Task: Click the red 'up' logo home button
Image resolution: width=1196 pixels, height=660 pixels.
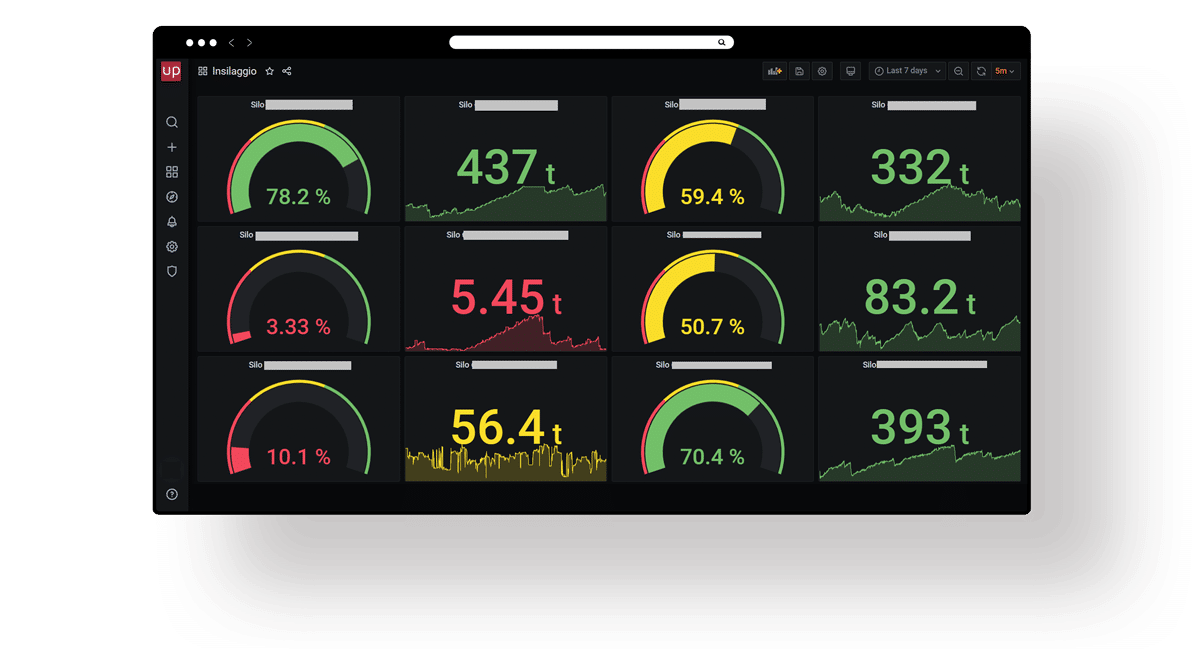Action: tap(171, 71)
